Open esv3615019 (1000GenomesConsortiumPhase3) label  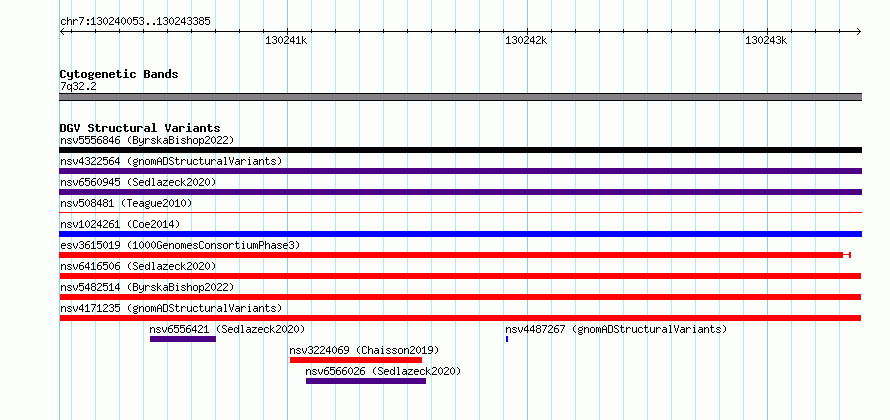[180, 245]
